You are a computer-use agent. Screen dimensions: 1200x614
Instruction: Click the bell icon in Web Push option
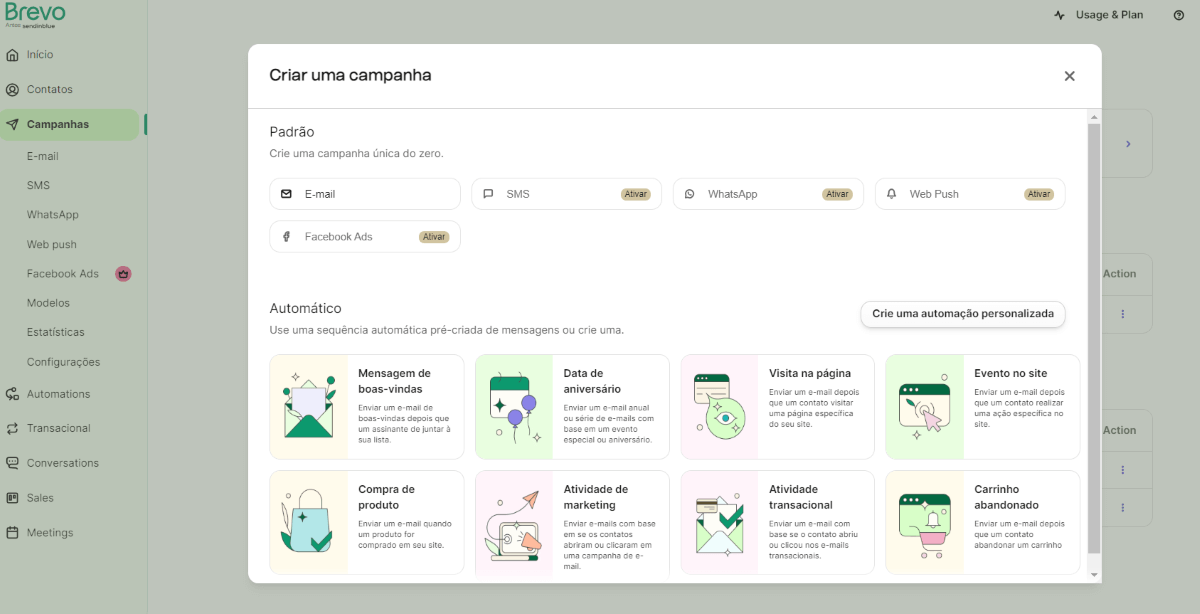(x=891, y=194)
